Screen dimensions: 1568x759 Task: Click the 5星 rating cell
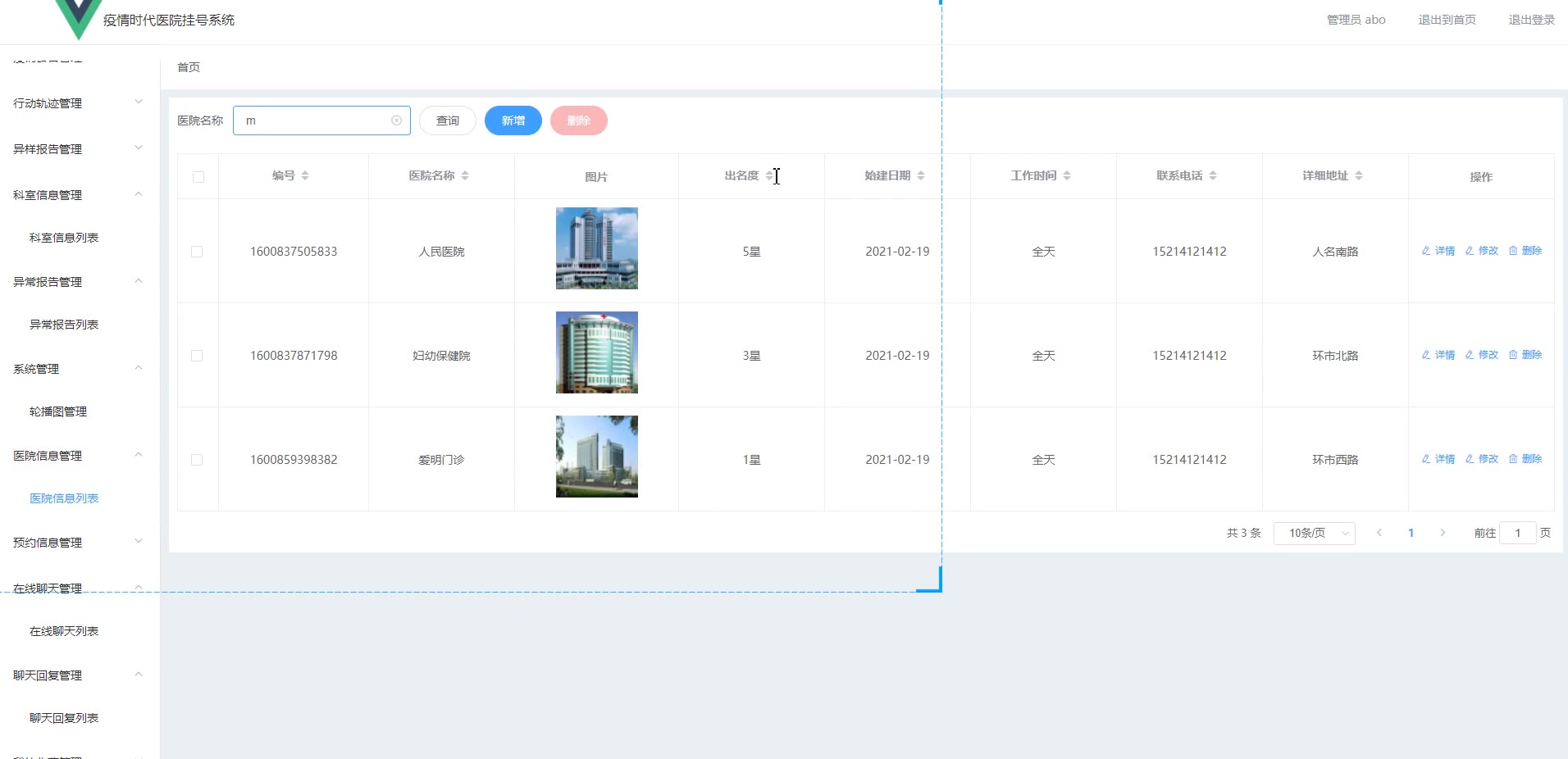pos(751,252)
